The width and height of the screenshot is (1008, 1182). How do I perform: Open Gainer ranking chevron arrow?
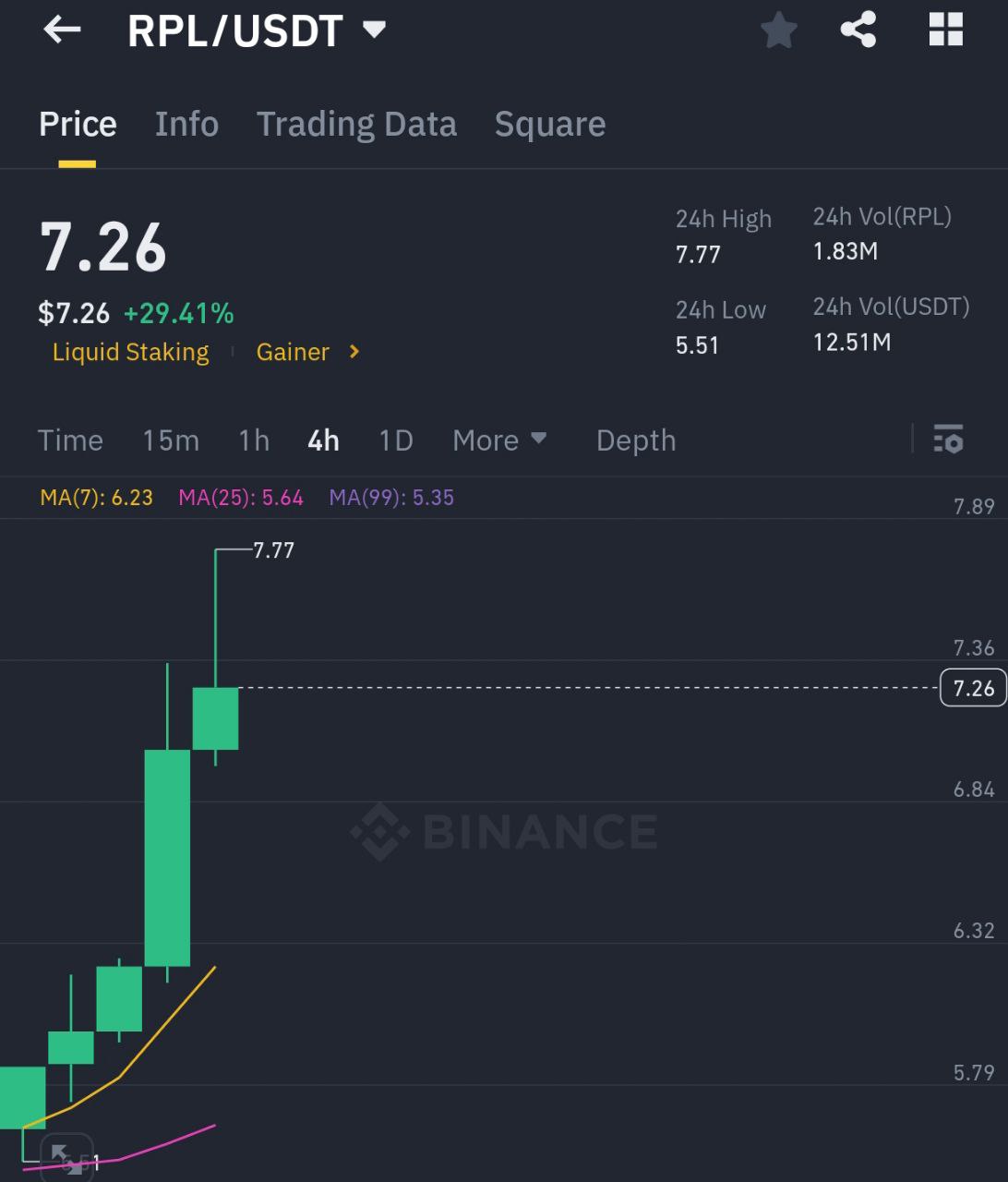[x=354, y=352]
